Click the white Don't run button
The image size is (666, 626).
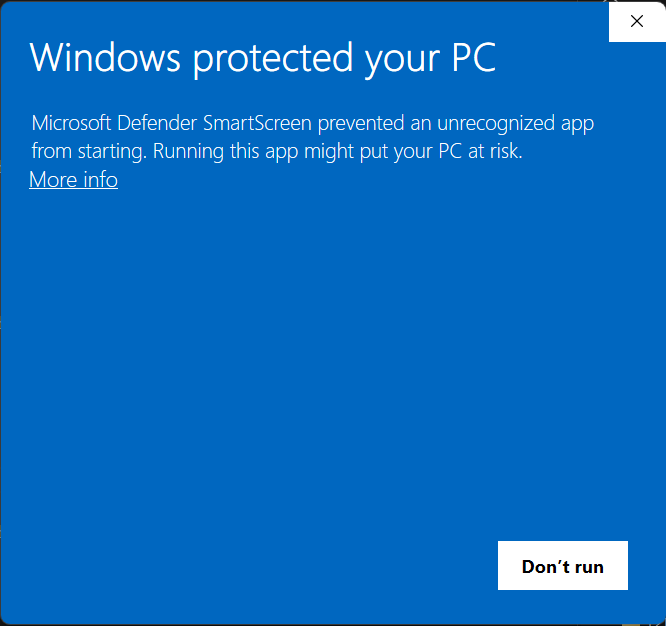562,566
